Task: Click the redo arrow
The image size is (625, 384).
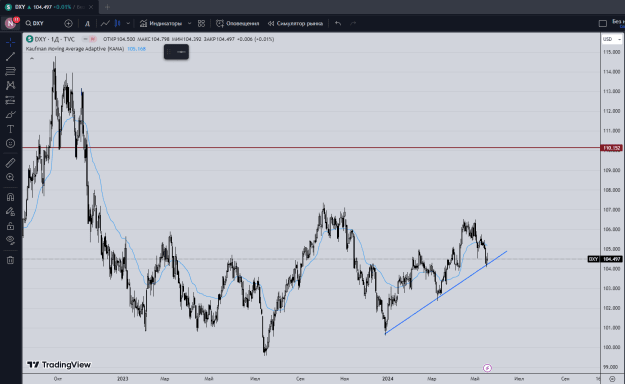Action: (x=353, y=24)
